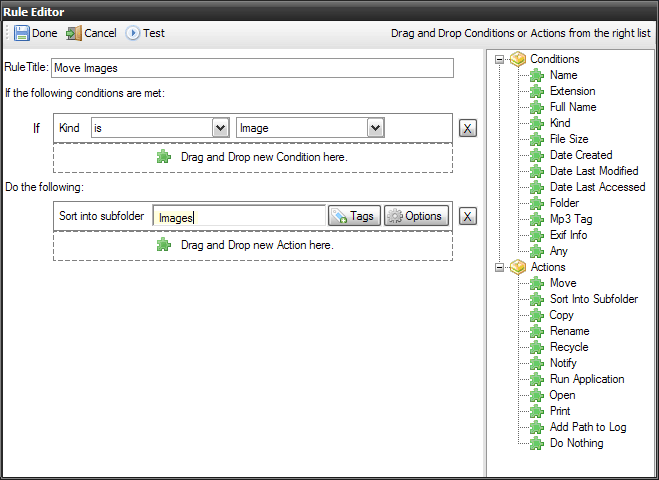Click the Kind label in condition row
Viewport: 659px width, 480px height.
point(69,128)
